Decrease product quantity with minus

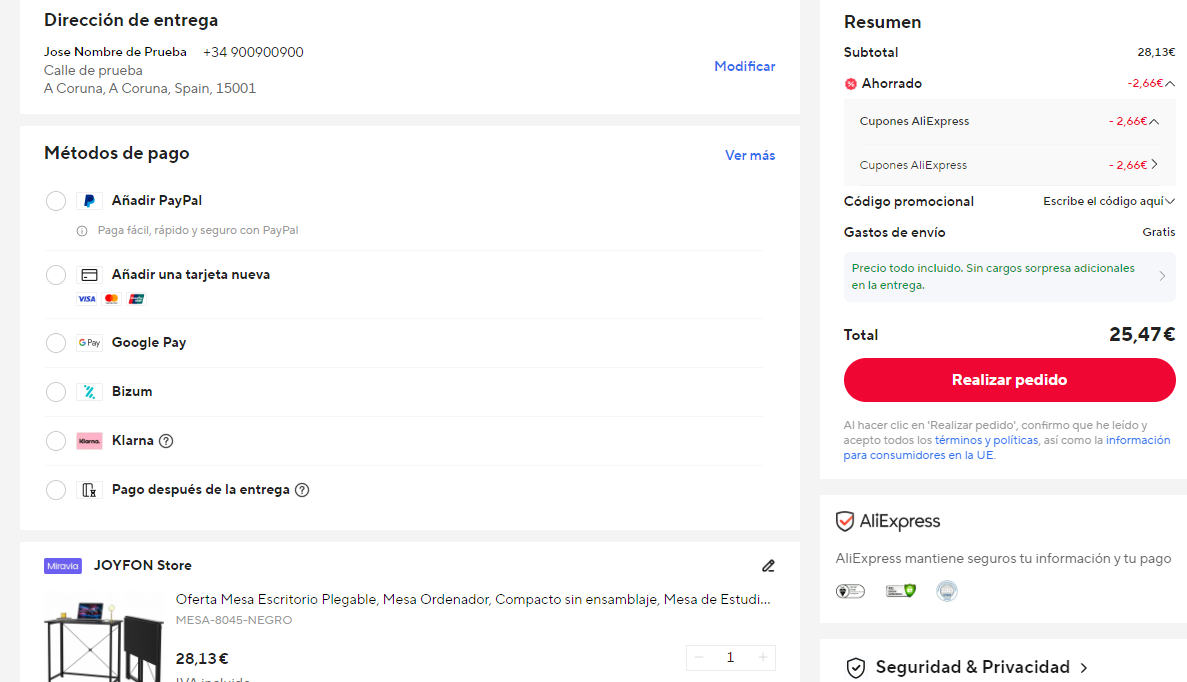[x=699, y=657]
